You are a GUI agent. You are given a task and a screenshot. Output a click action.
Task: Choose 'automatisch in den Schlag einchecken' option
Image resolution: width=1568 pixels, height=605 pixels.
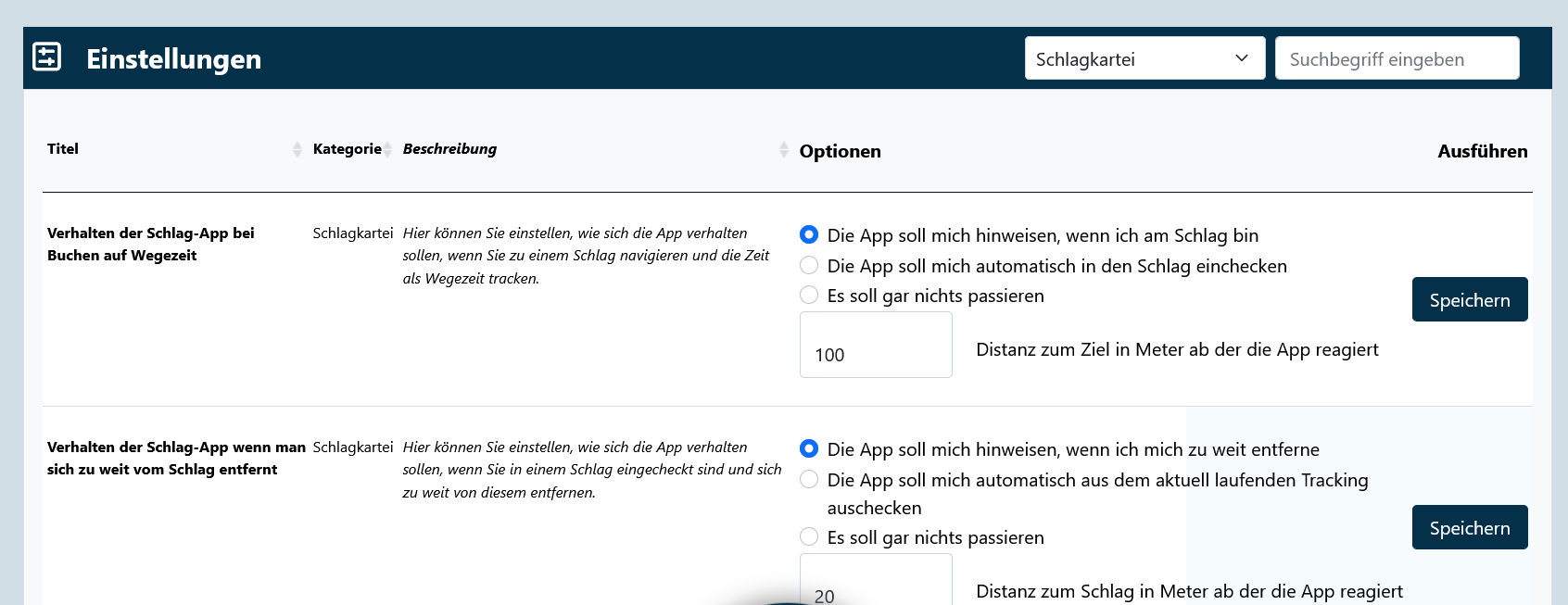pos(809,265)
